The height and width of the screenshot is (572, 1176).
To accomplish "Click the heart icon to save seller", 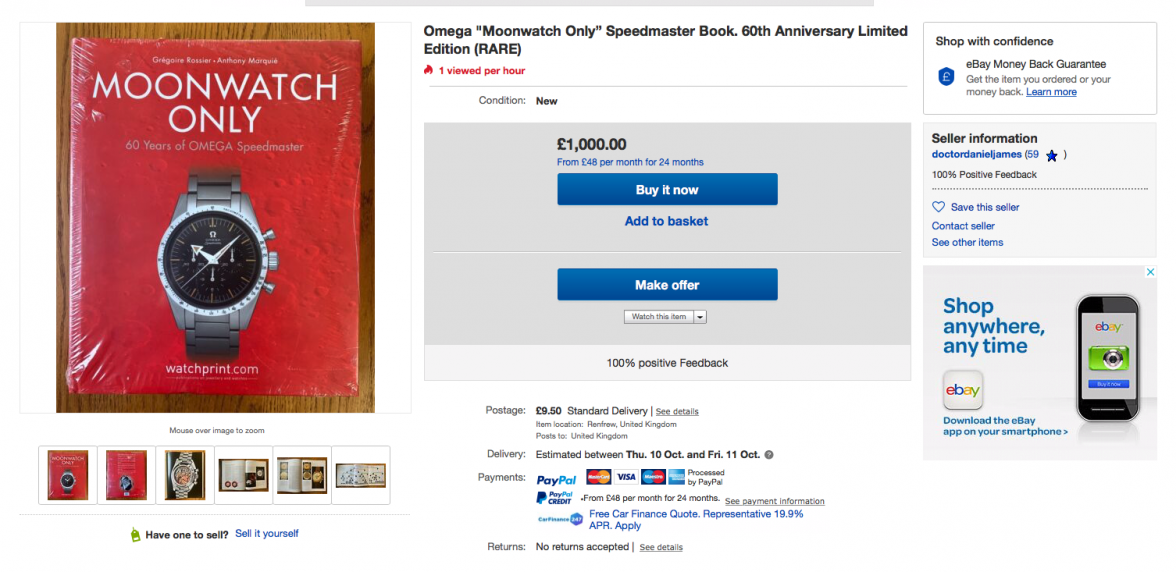I will point(938,207).
